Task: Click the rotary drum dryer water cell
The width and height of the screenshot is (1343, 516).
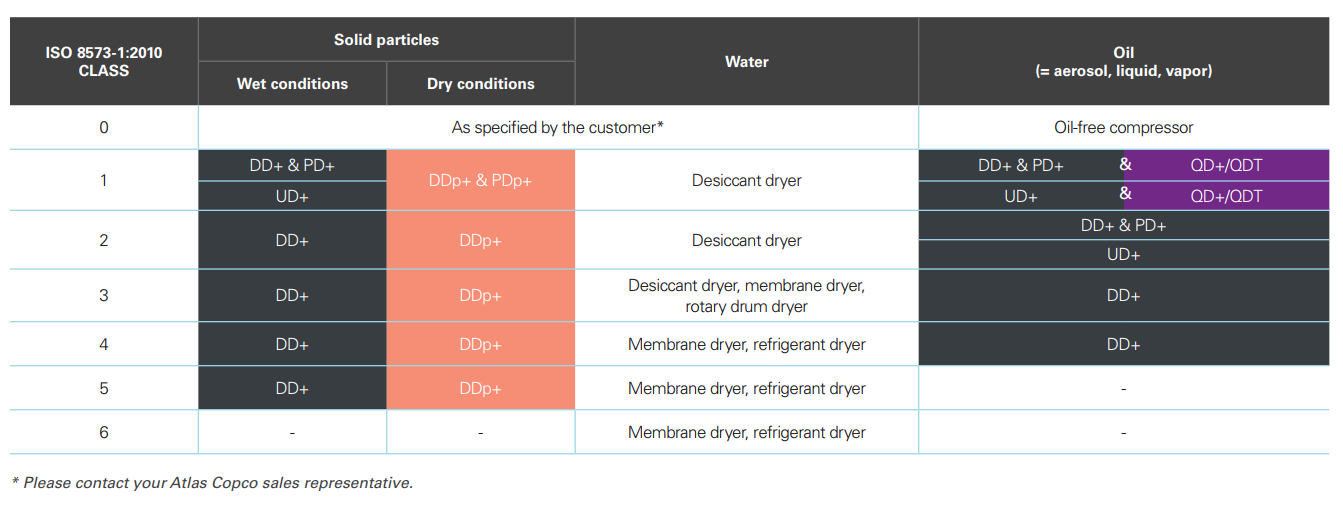Action: 746,296
